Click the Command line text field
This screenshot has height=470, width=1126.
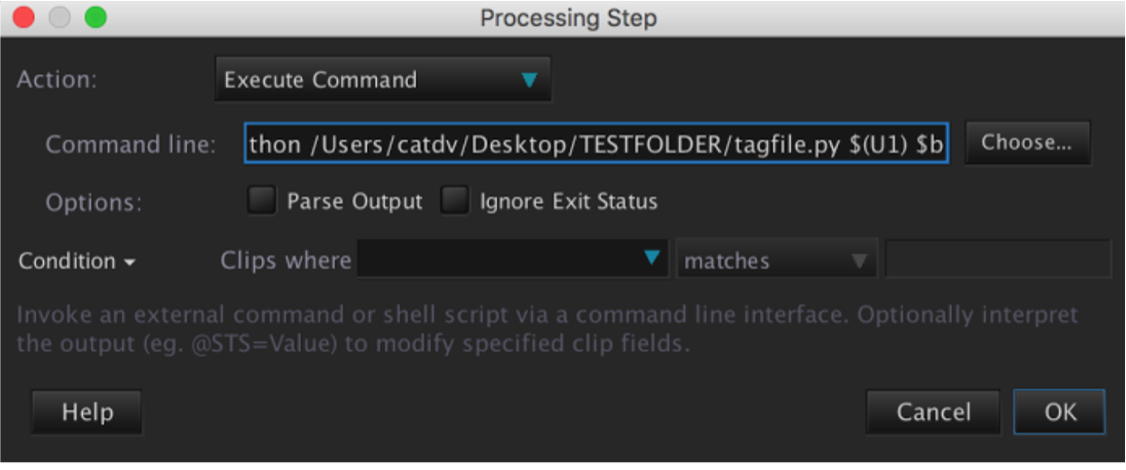[x=596, y=144]
